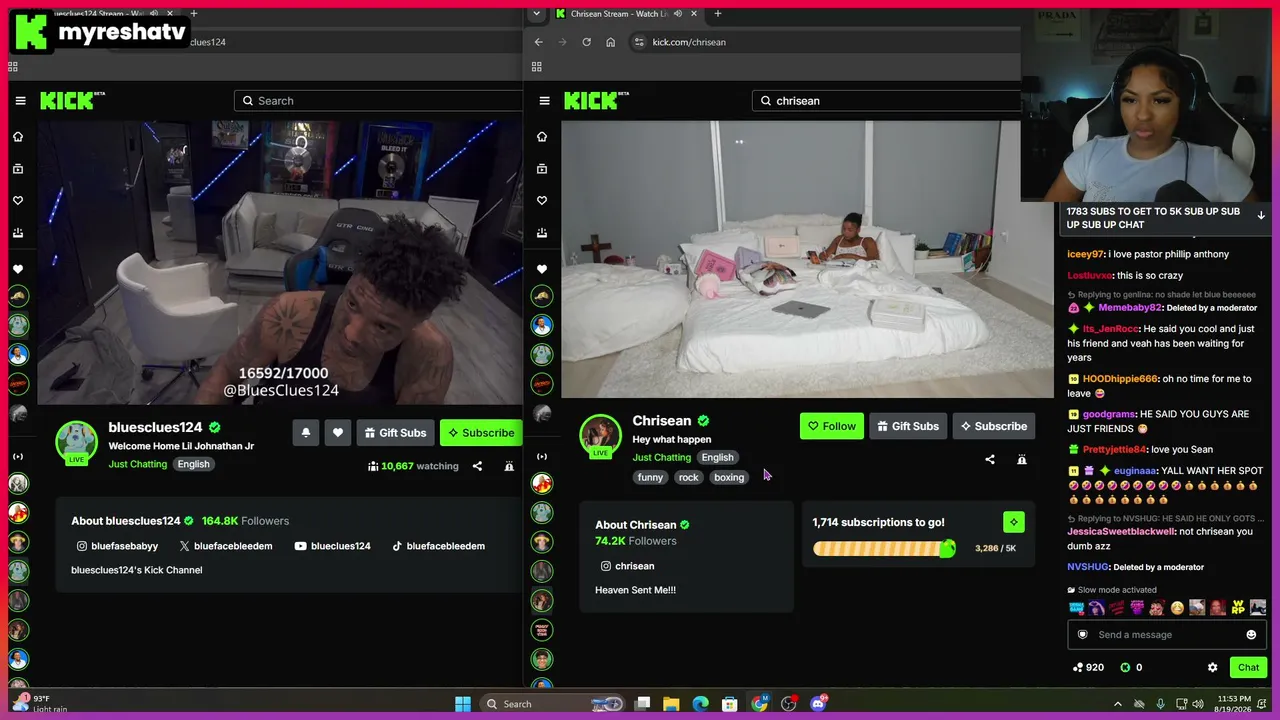
Task: Click Send a message chat field
Action: [x=1166, y=635]
